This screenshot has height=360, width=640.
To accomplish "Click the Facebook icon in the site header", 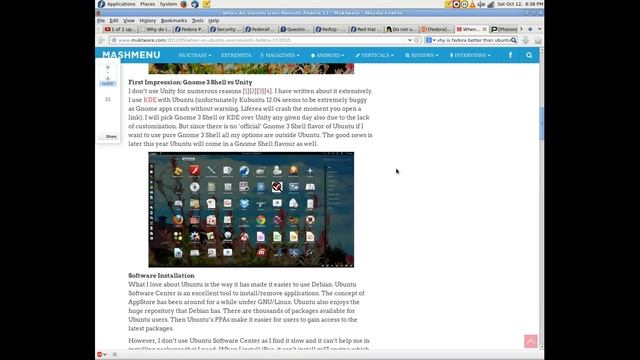I will [510, 55].
